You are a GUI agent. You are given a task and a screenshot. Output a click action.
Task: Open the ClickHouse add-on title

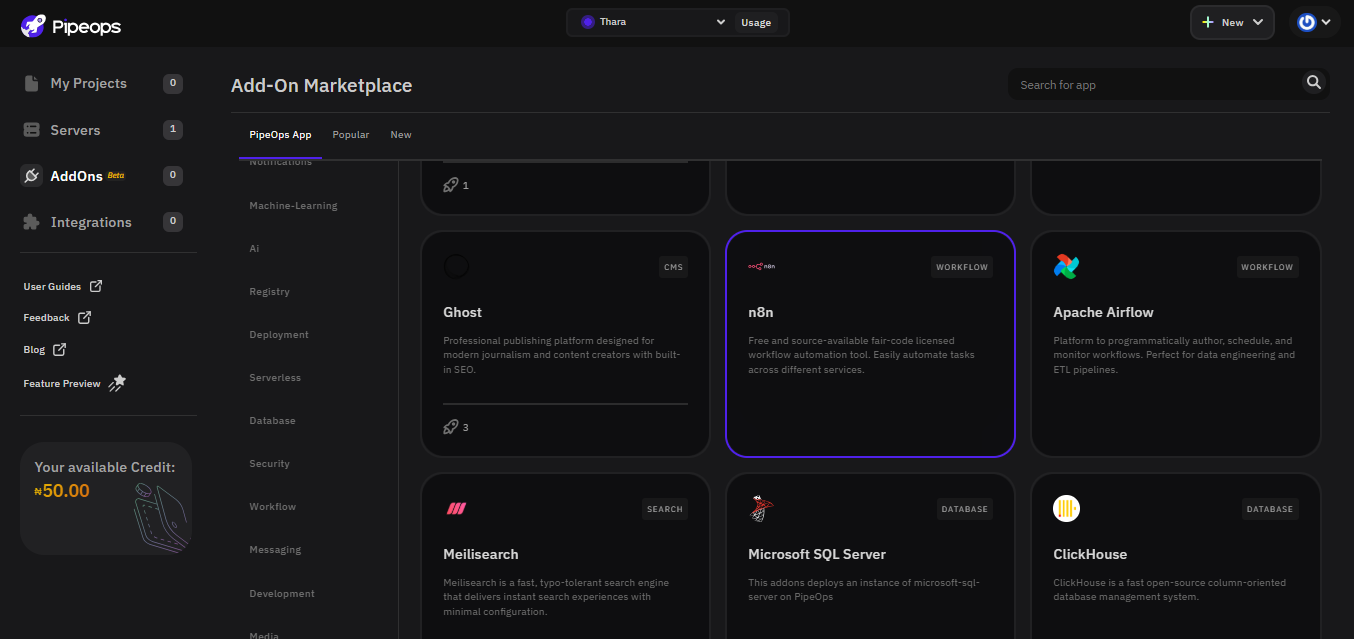point(1090,554)
